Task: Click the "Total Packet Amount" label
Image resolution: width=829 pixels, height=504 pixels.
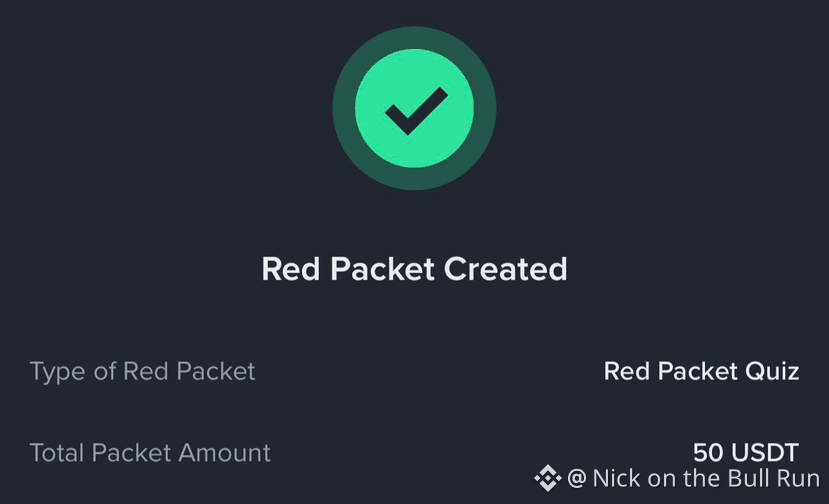Action: (x=150, y=452)
